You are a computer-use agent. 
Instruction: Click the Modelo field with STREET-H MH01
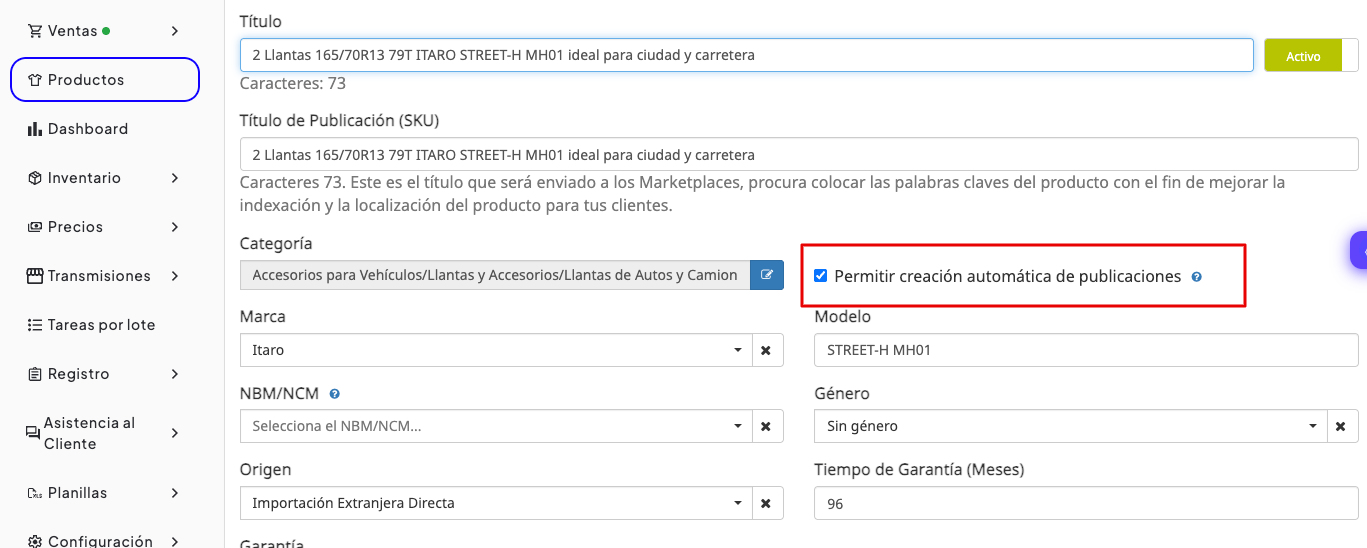click(1087, 350)
